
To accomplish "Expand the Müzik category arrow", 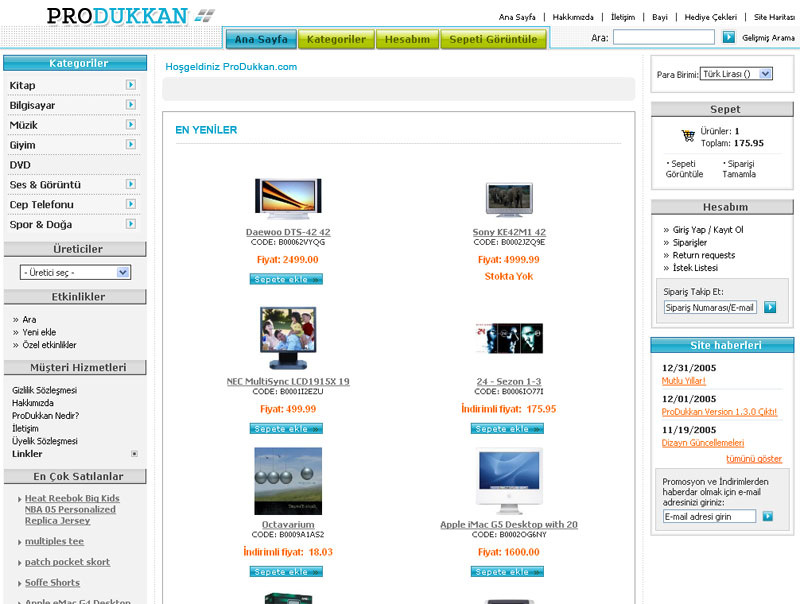I will (x=131, y=124).
